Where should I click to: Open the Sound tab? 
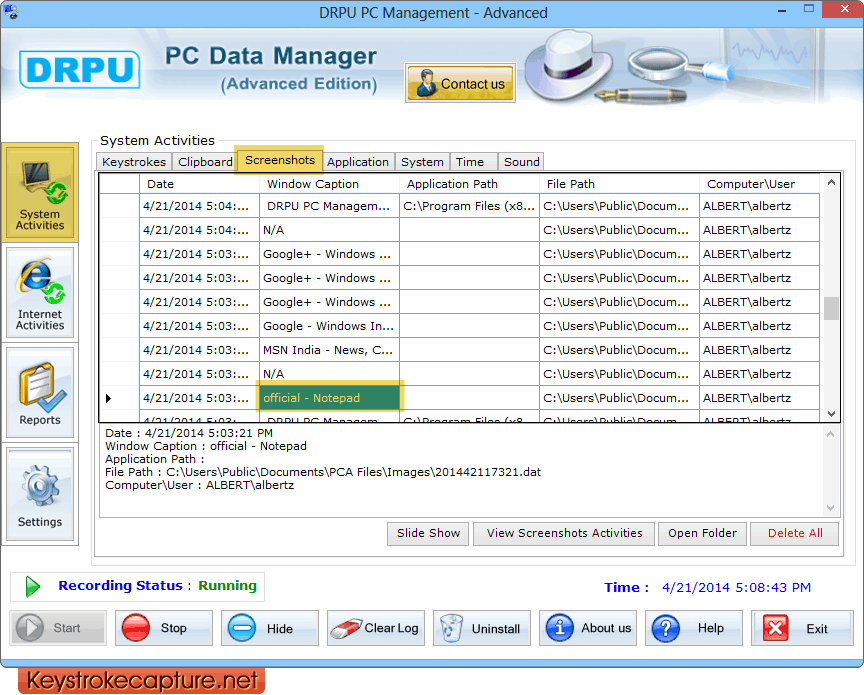coord(521,162)
